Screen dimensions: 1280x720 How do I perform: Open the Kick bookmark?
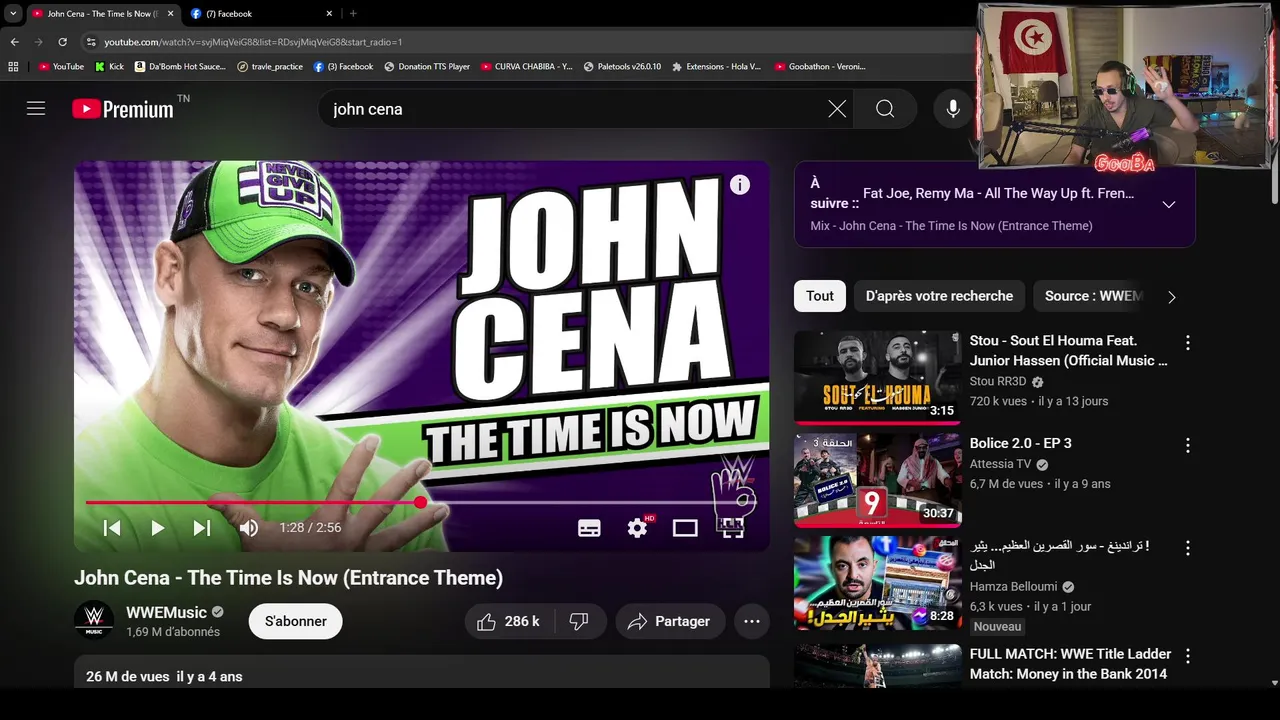click(109, 67)
